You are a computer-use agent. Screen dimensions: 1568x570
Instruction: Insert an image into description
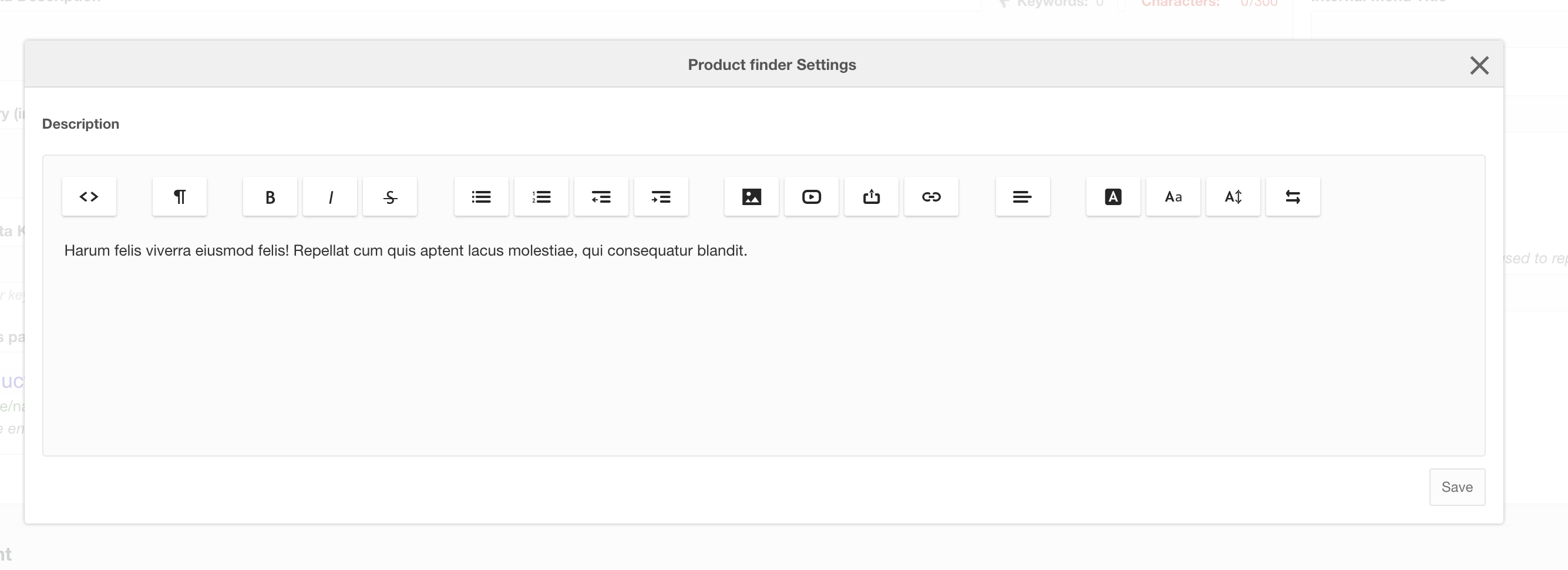tap(752, 197)
